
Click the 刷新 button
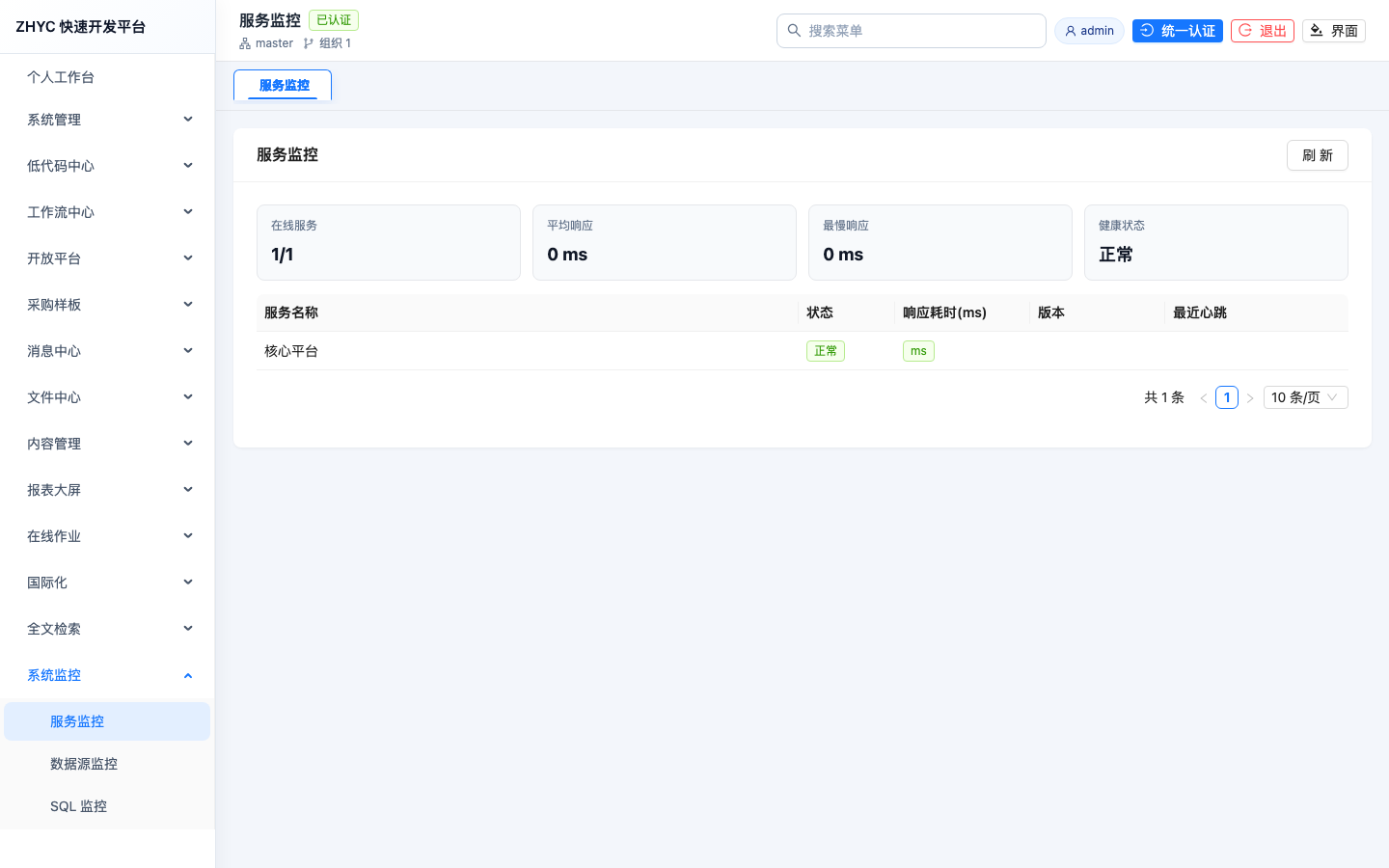click(x=1317, y=155)
